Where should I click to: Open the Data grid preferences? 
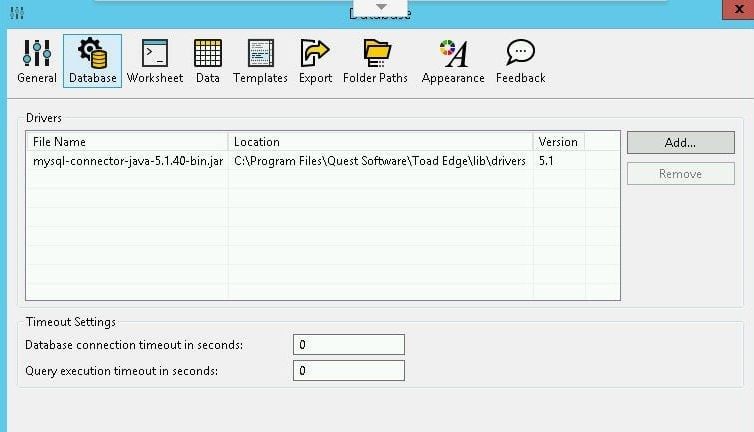(208, 61)
